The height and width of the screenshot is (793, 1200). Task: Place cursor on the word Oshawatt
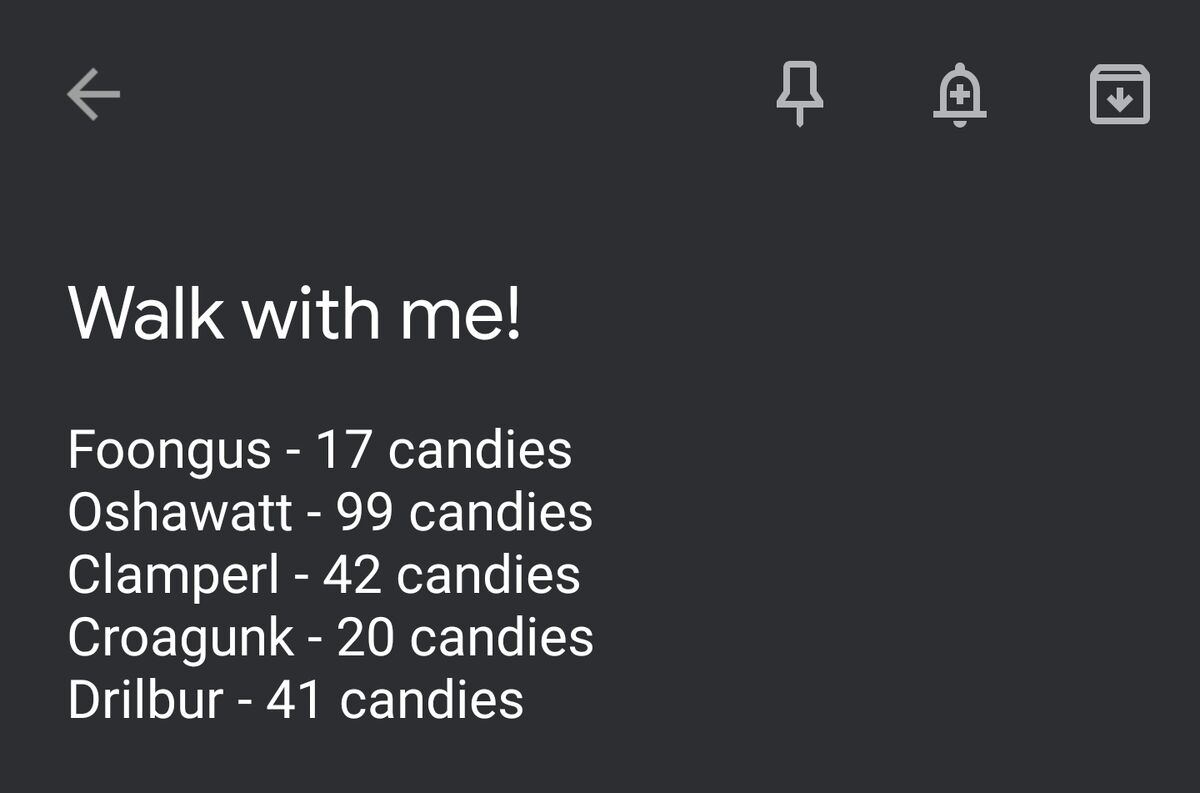coord(180,513)
